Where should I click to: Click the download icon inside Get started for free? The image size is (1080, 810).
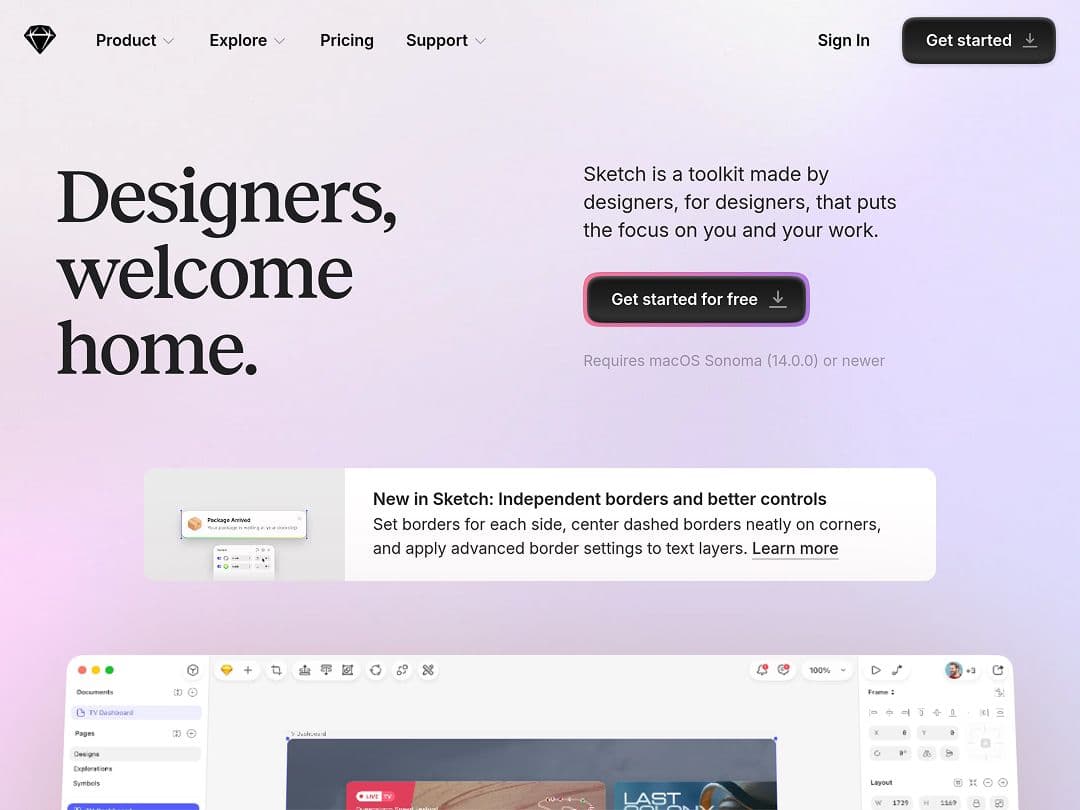tap(778, 299)
